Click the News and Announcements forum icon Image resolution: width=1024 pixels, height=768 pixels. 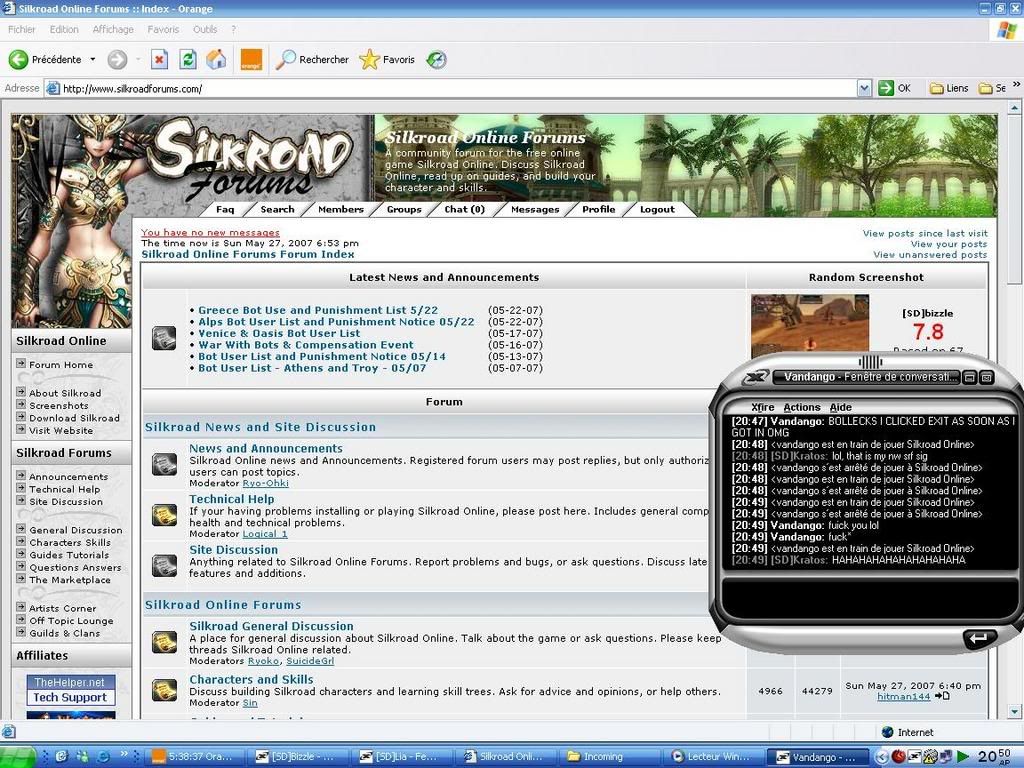tap(164, 465)
